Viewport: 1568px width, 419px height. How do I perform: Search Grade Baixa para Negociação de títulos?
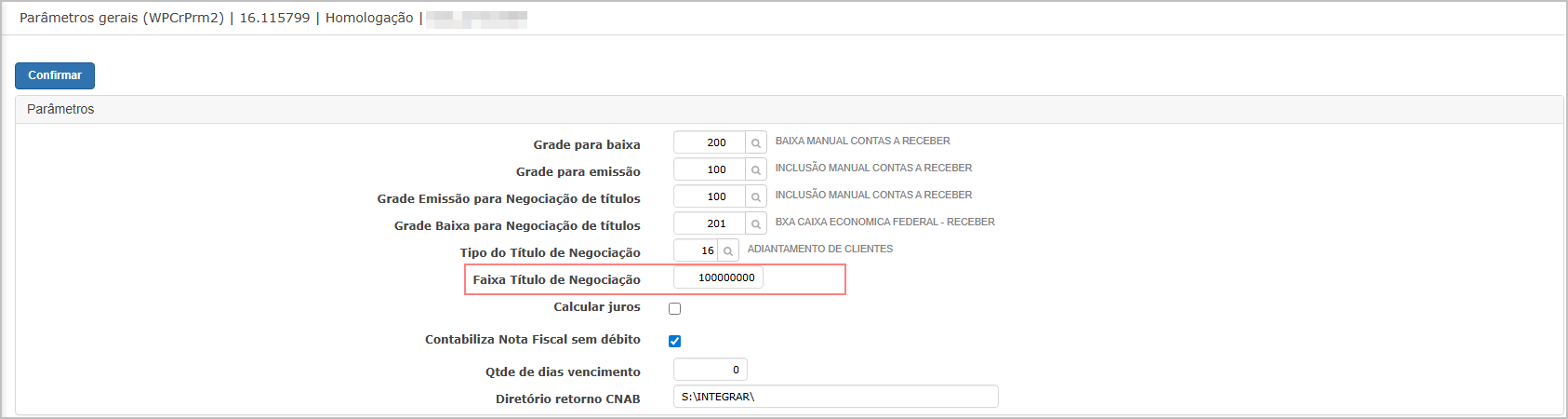click(756, 223)
